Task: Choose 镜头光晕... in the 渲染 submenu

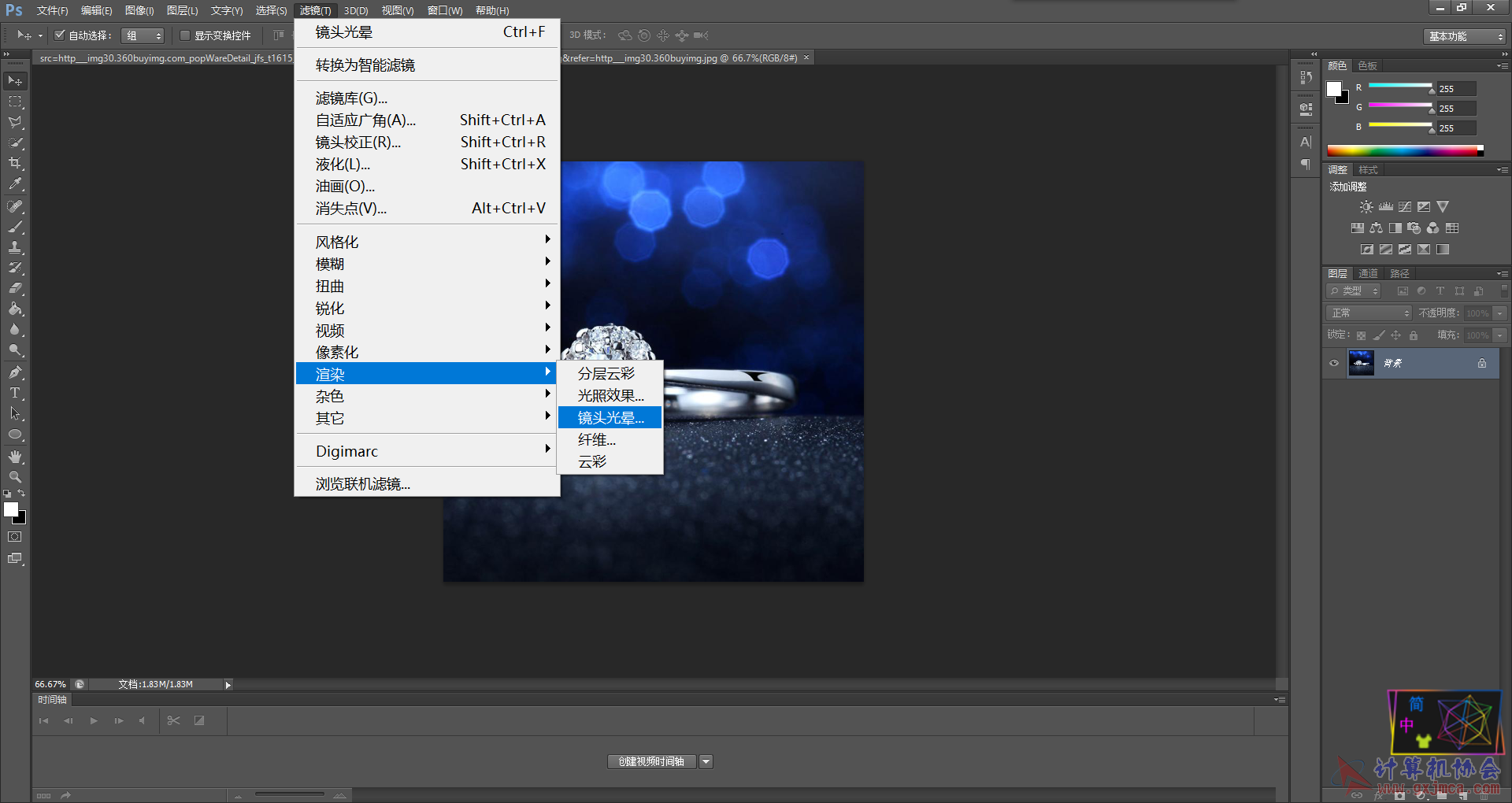Action: coord(610,417)
